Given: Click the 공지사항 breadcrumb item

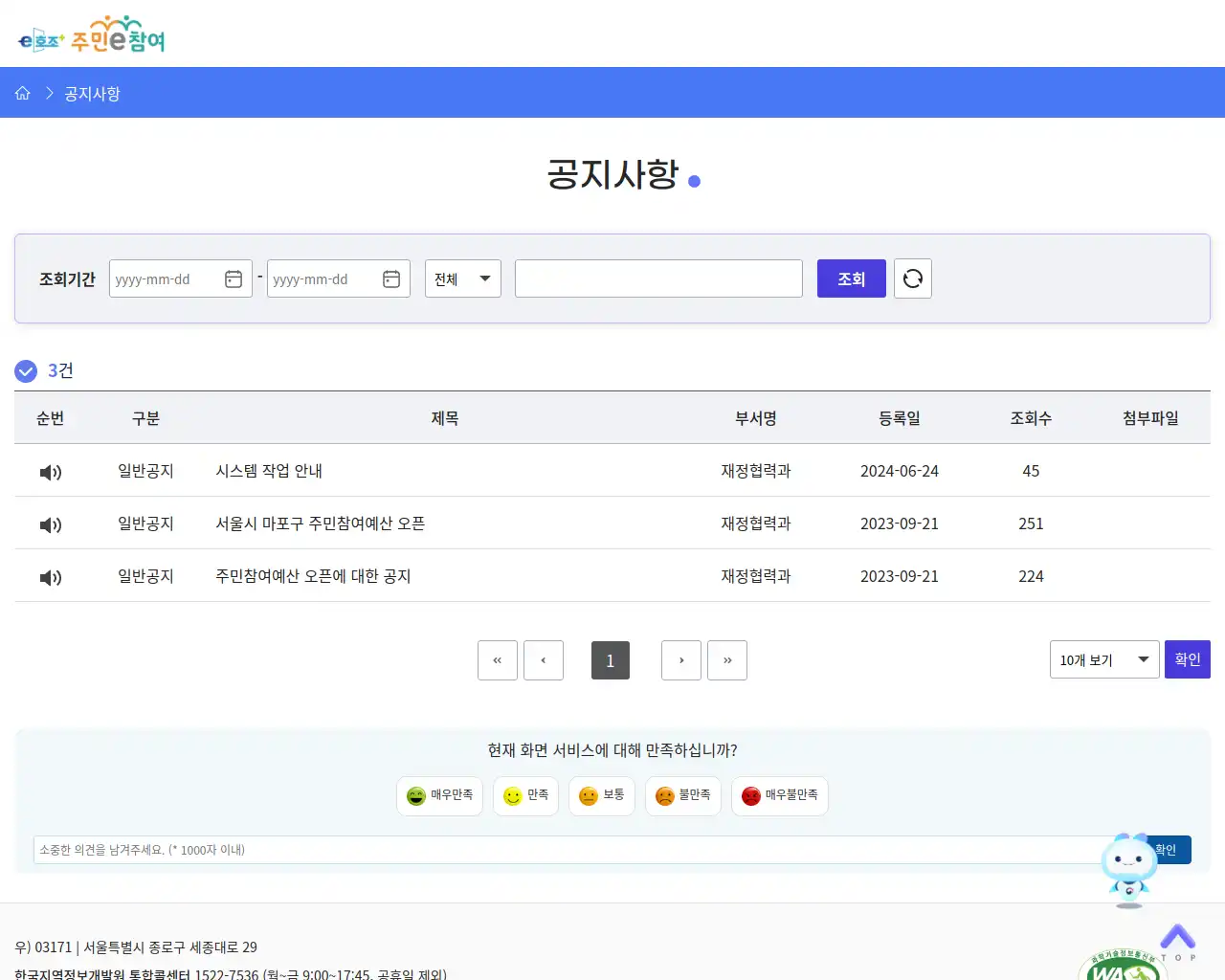Looking at the screenshot, I should pyautogui.click(x=92, y=94).
